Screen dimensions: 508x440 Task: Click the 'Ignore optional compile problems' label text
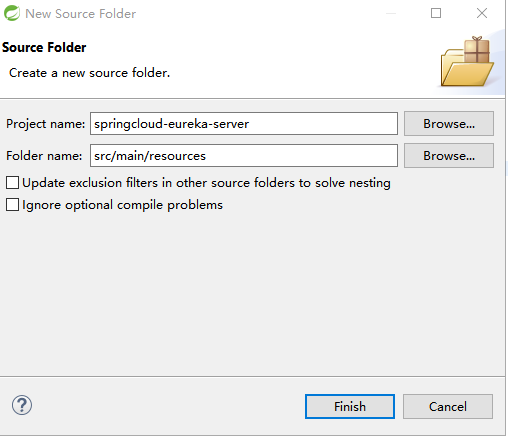coord(122,205)
